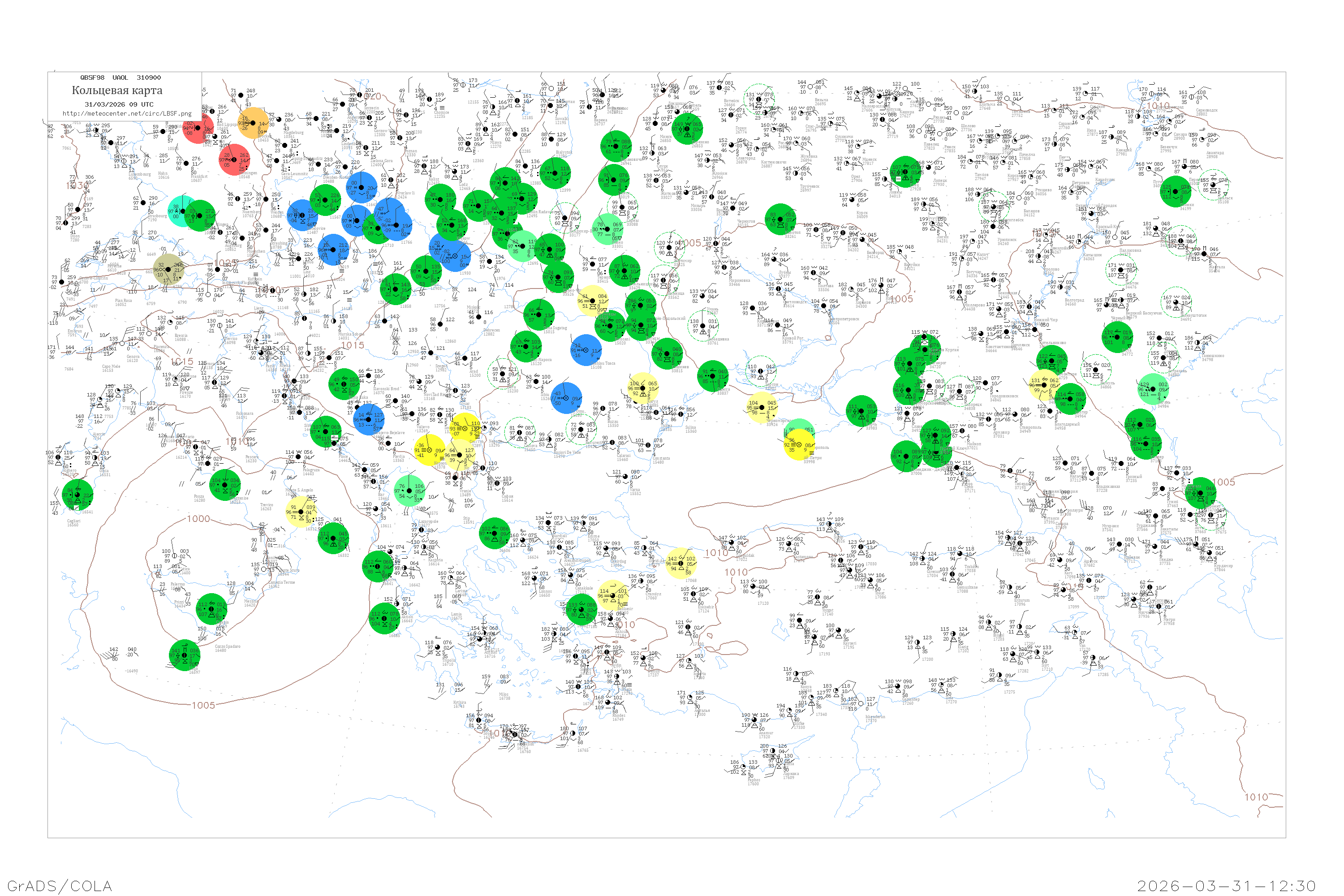Click the 31/03/2026 09 UTC date text
This screenshot has width=1344, height=896.
pos(119,104)
